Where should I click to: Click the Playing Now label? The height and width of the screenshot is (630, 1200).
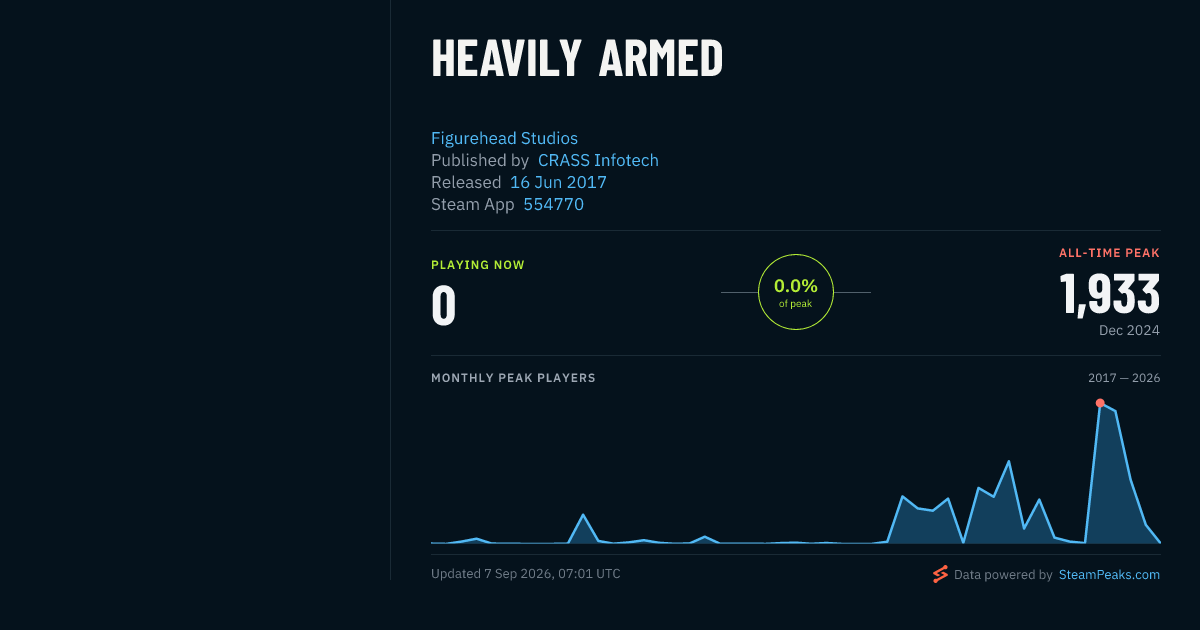(x=477, y=265)
